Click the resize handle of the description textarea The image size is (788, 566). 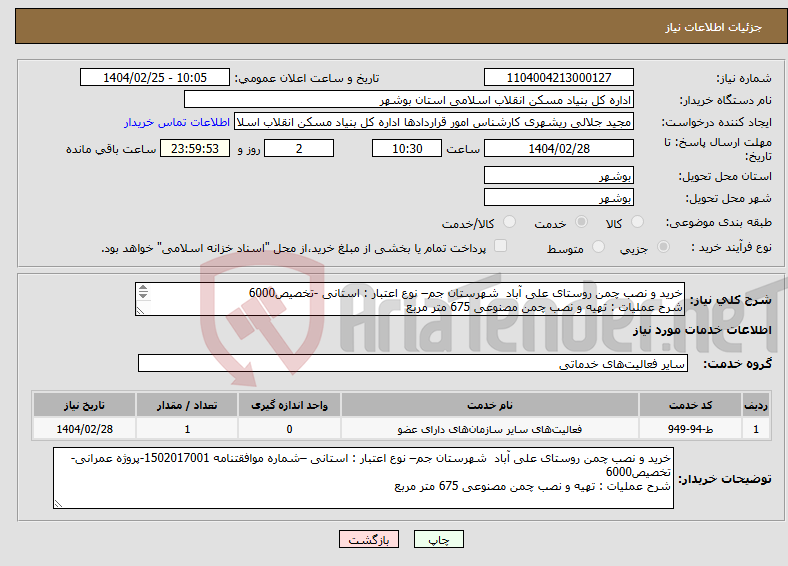pos(140,311)
